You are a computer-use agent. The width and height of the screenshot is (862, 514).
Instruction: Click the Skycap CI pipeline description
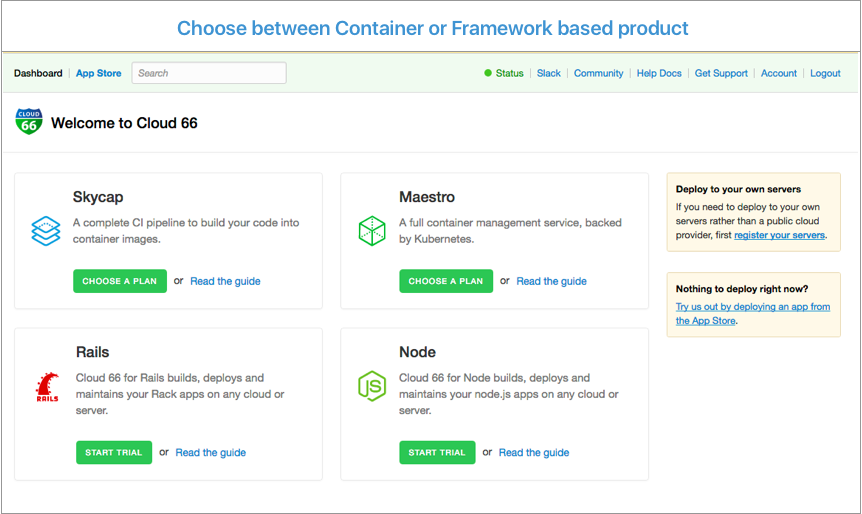tap(186, 230)
